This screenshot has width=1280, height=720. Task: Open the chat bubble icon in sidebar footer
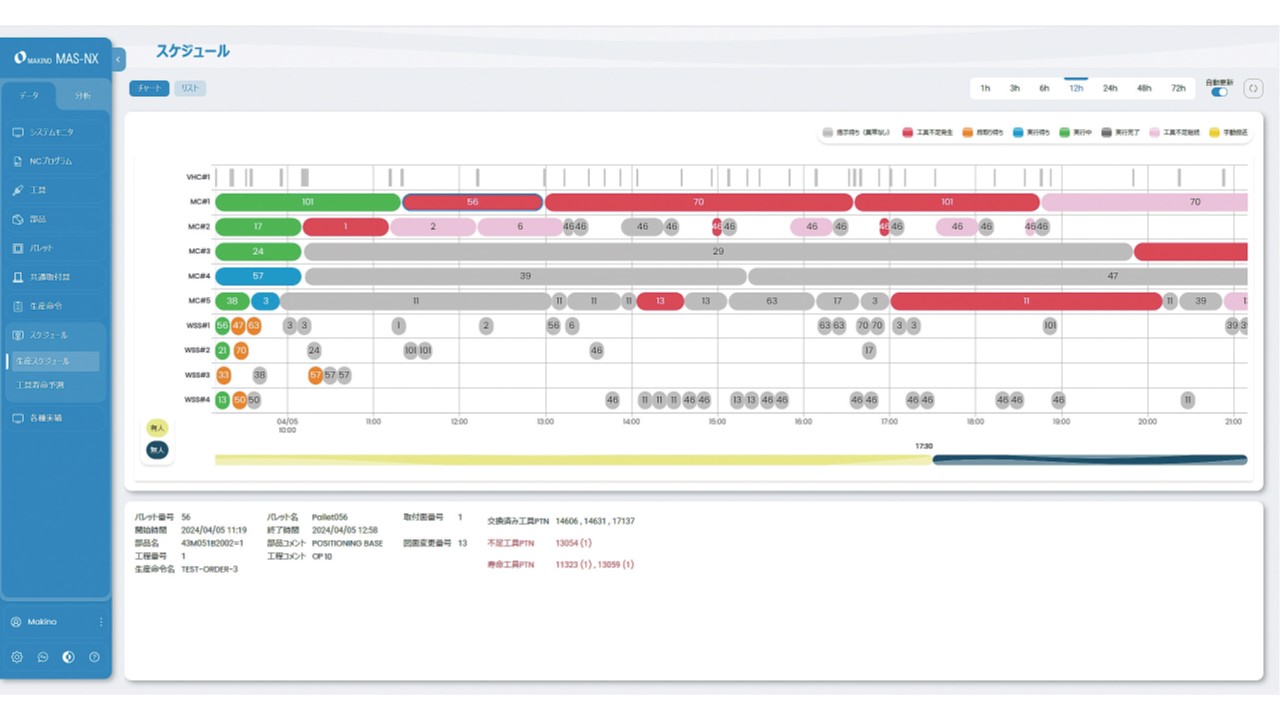click(x=43, y=657)
